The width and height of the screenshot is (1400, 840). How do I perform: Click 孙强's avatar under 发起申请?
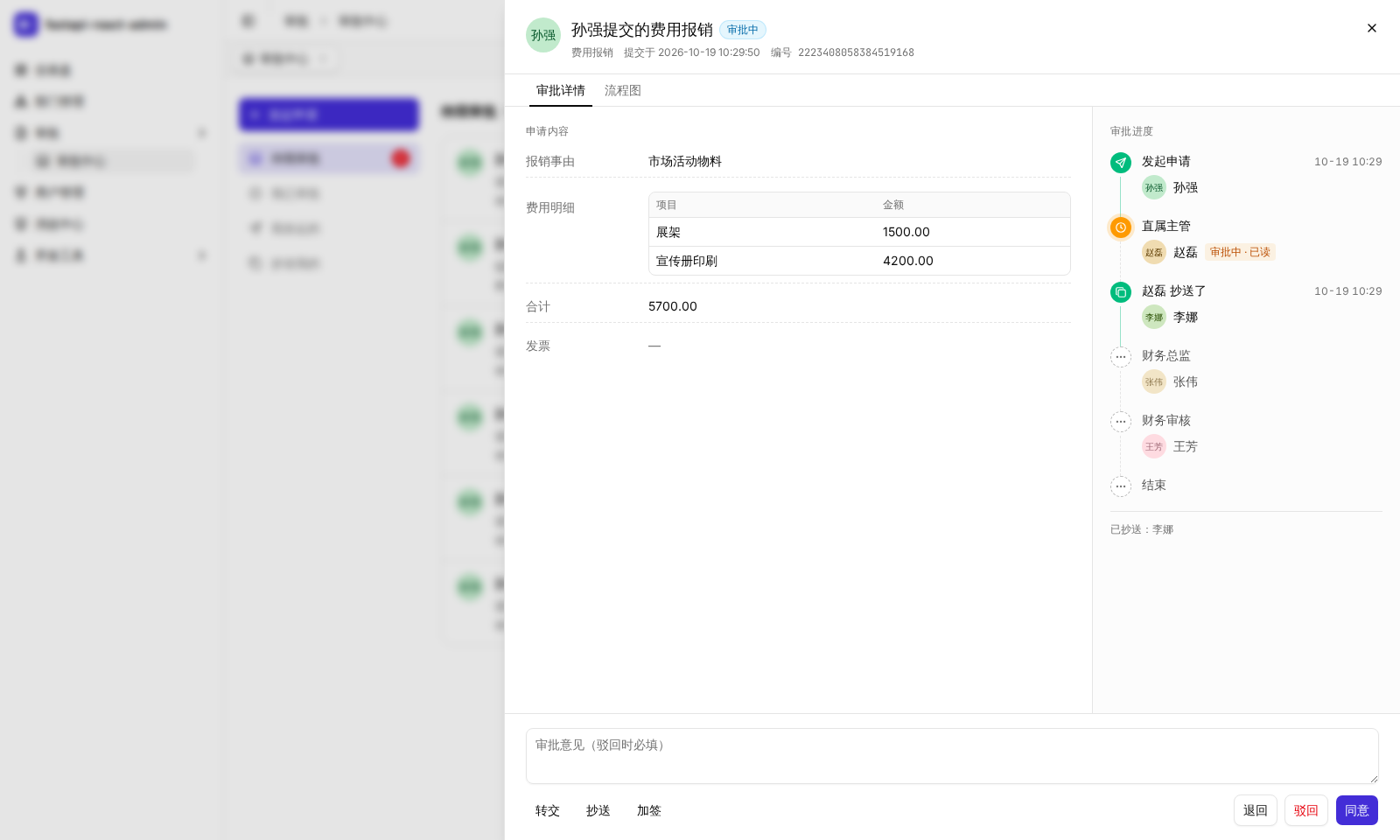coord(1154,187)
